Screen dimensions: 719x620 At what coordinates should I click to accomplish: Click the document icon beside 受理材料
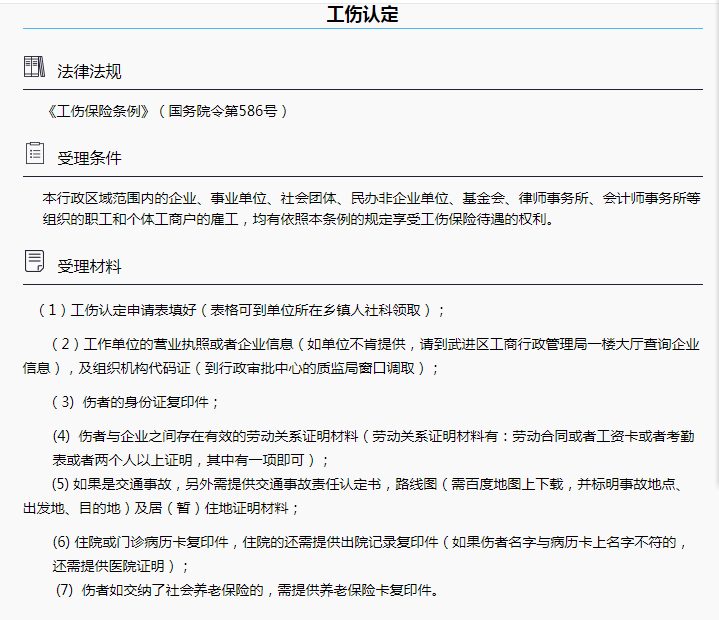[34, 261]
